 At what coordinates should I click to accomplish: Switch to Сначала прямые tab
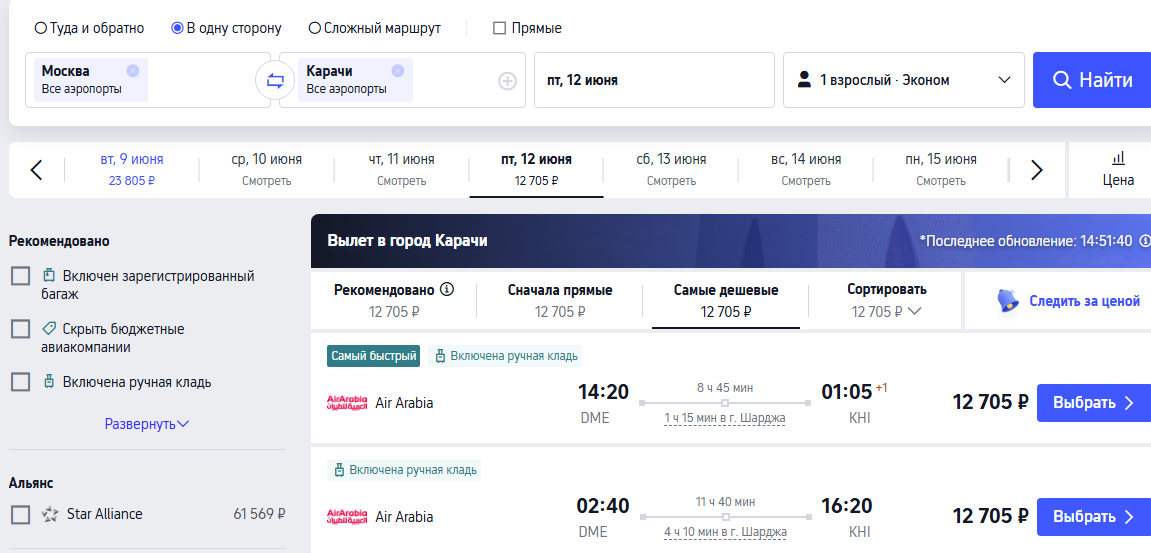point(560,300)
